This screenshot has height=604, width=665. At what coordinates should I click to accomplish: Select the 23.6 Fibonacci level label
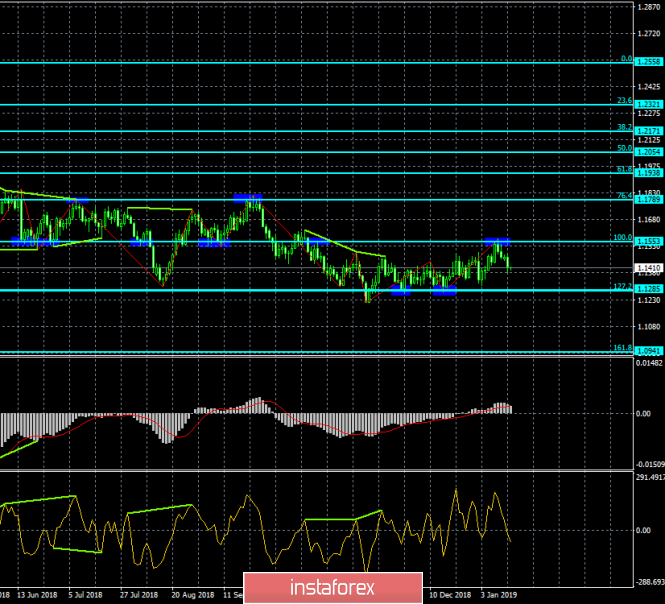(623, 100)
